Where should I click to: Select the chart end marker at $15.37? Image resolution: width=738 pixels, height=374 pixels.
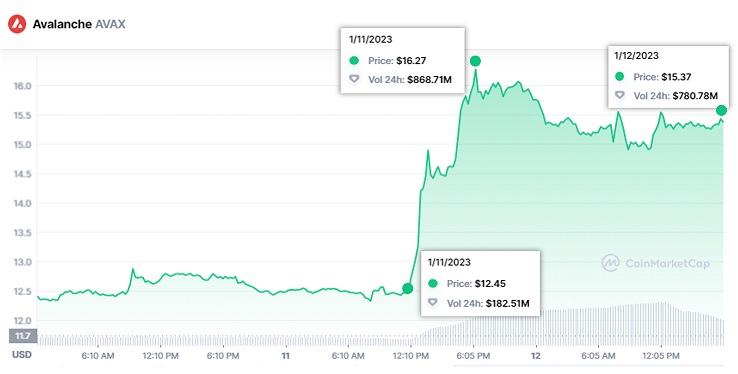[x=721, y=111]
